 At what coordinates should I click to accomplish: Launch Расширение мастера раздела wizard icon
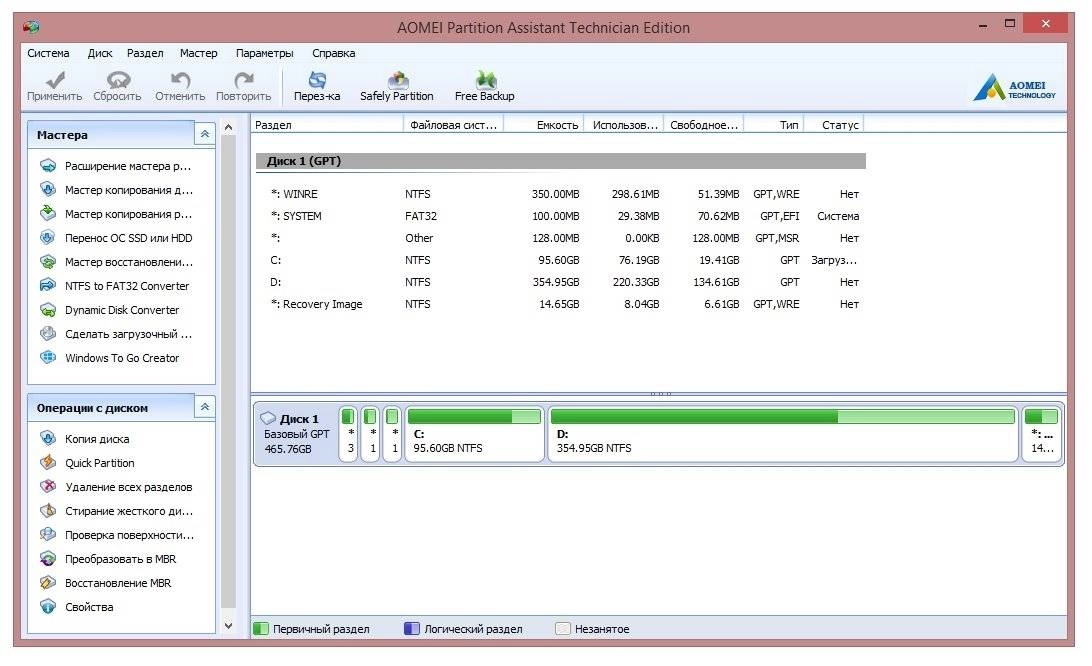[47, 166]
